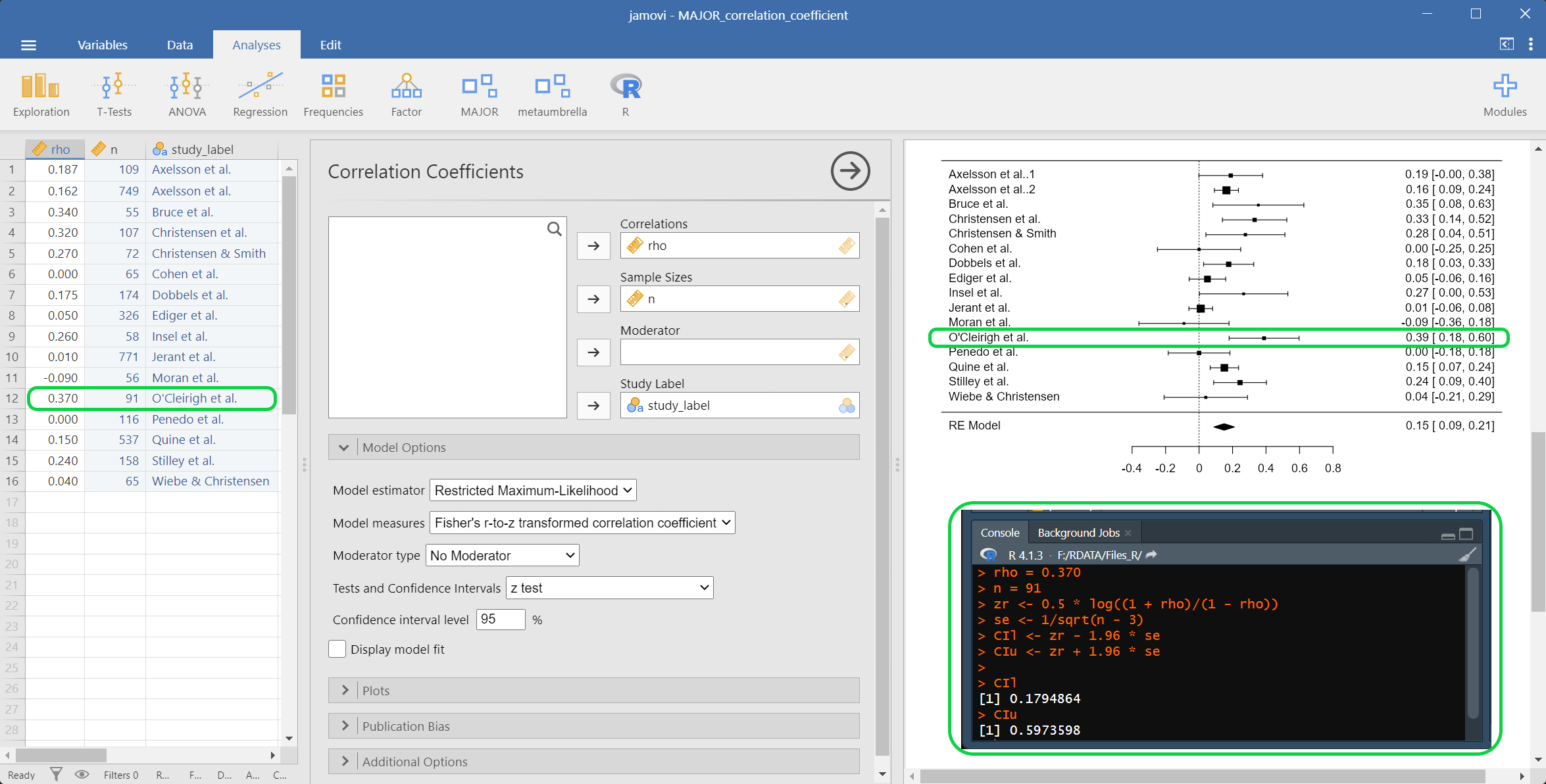Screen dimensions: 1546x784
Task: Select the Wiebe & Christensen label cell
Action: 212,481
